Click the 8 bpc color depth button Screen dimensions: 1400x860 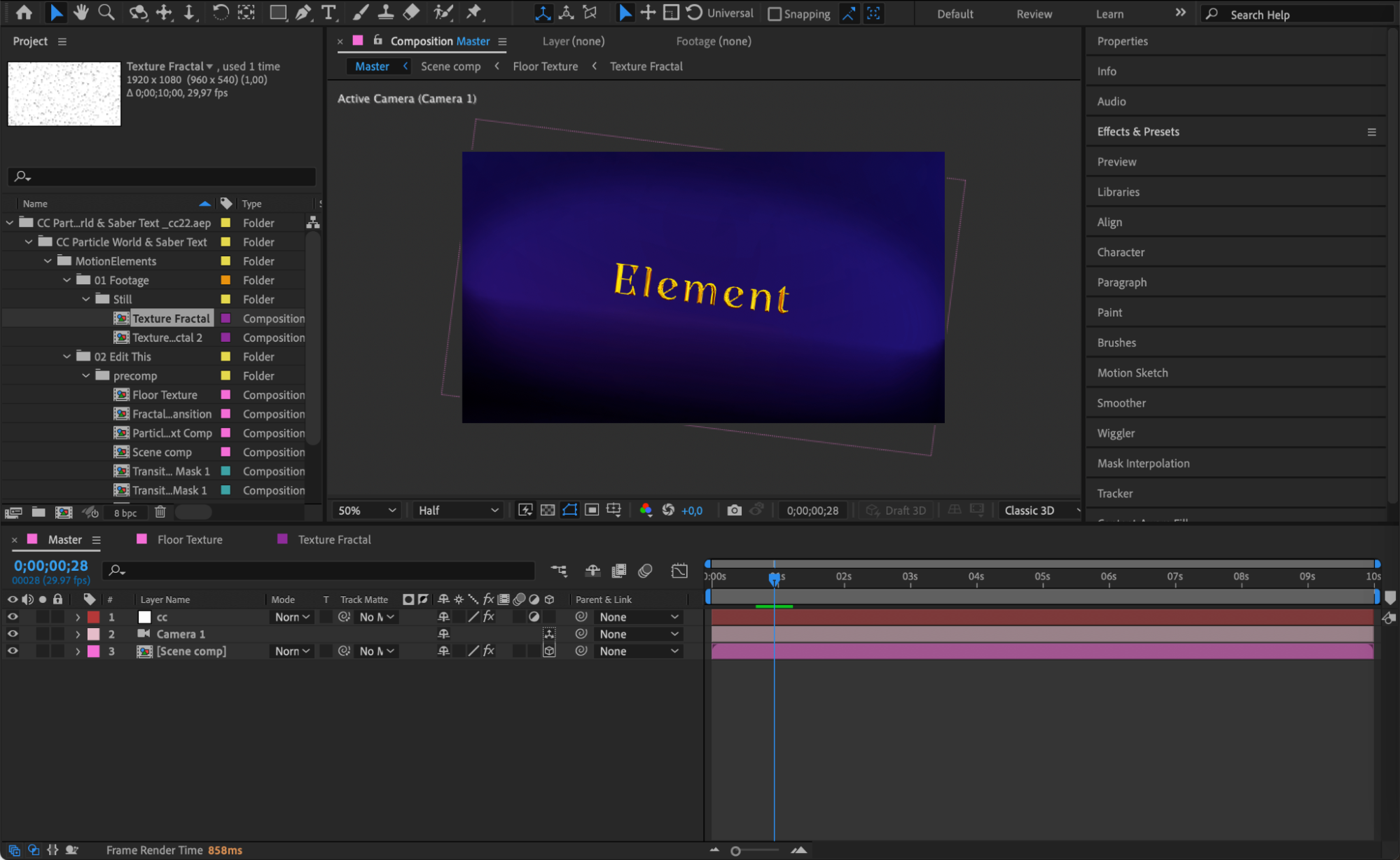tap(125, 513)
